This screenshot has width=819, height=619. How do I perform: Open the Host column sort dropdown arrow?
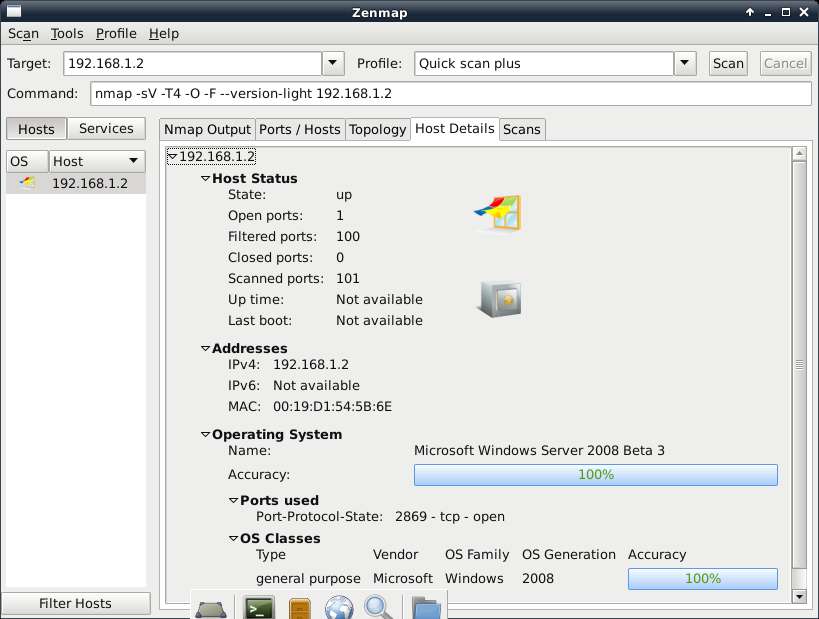[x=134, y=161]
